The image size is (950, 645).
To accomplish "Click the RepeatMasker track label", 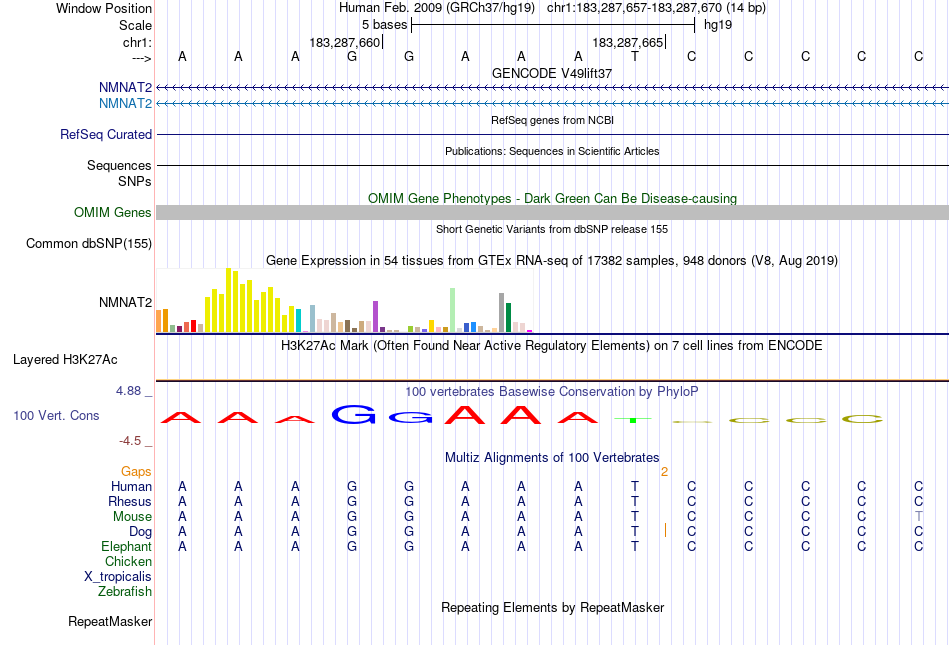I will click(110, 621).
